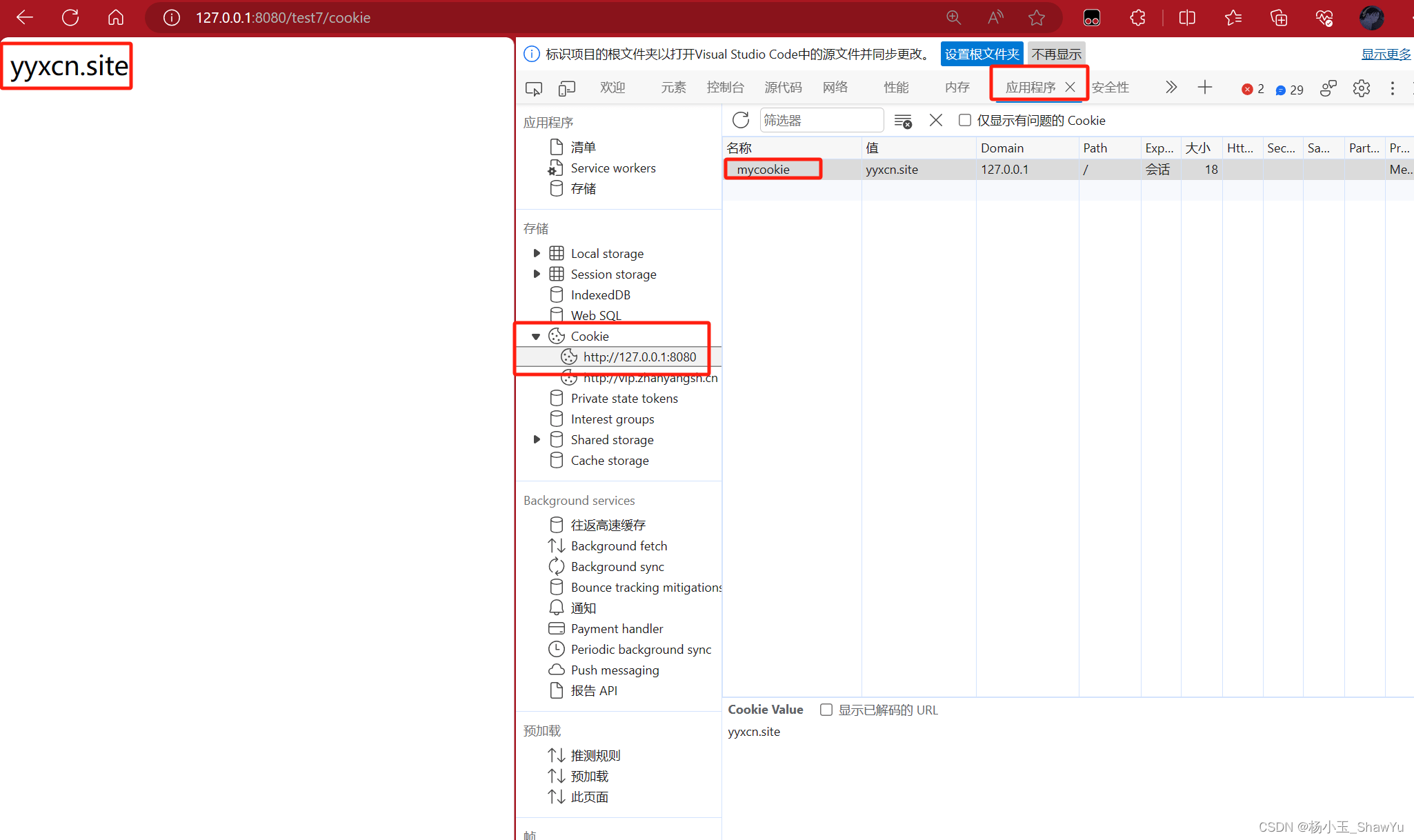1414x840 pixels.
Task: Enable only show cookies with issues
Action: tap(965, 120)
